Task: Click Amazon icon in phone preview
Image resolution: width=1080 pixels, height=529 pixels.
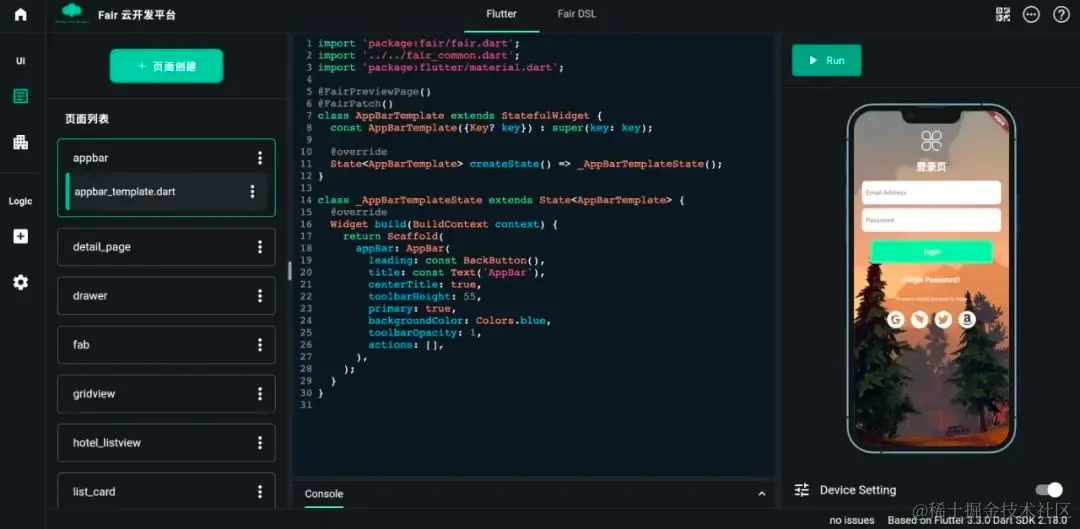Action: tap(967, 319)
